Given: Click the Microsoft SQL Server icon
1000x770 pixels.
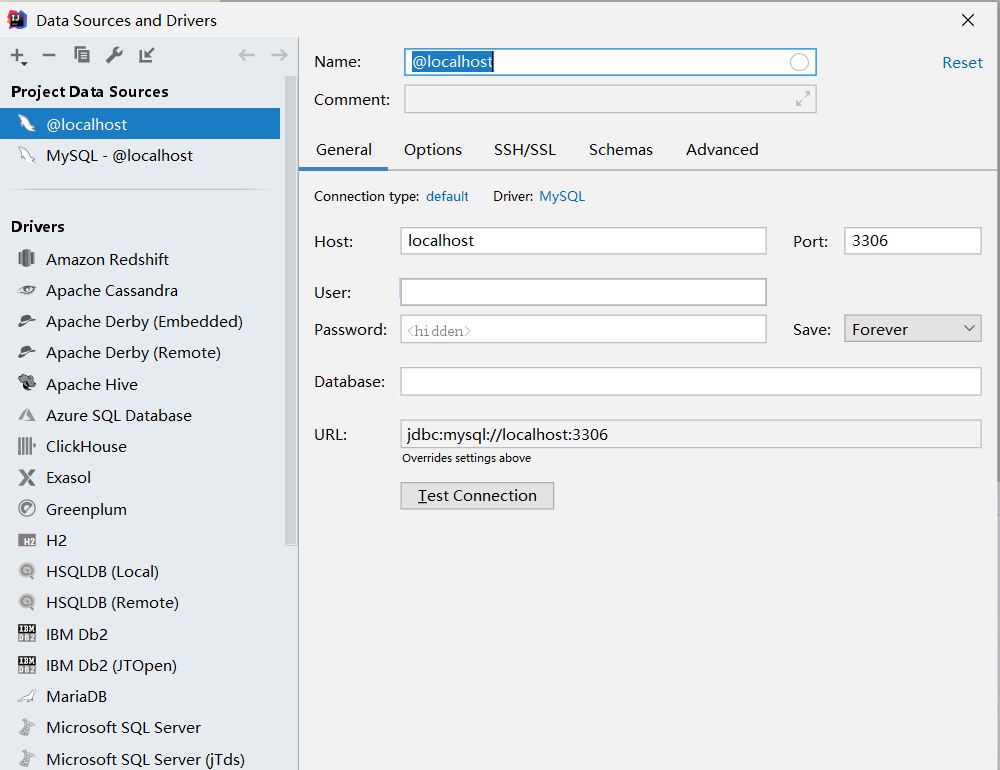Looking at the screenshot, I should (x=27, y=727).
